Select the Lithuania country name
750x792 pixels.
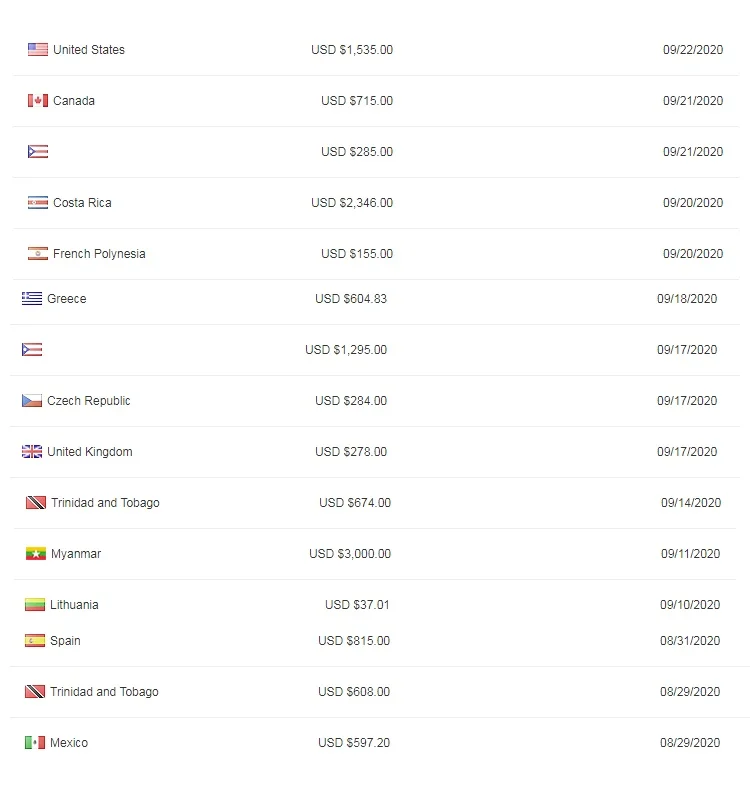coord(74,605)
